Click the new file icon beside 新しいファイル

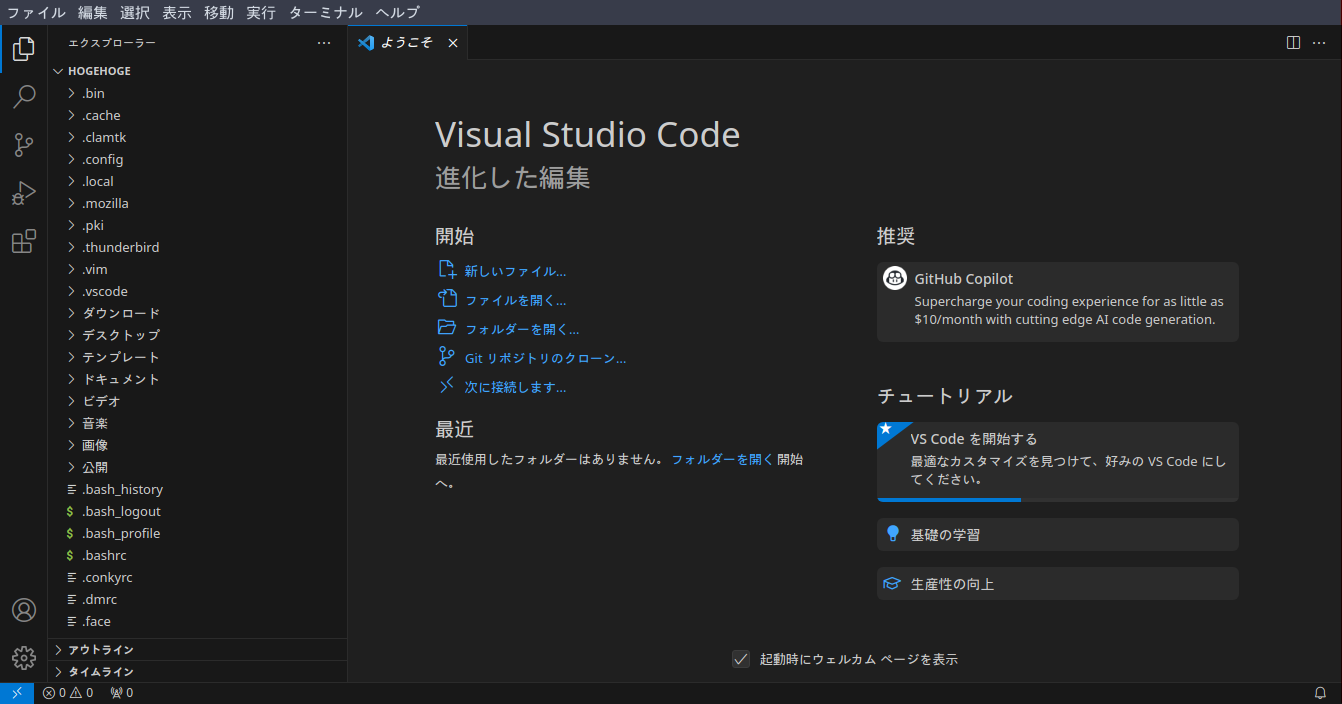pyautogui.click(x=447, y=270)
